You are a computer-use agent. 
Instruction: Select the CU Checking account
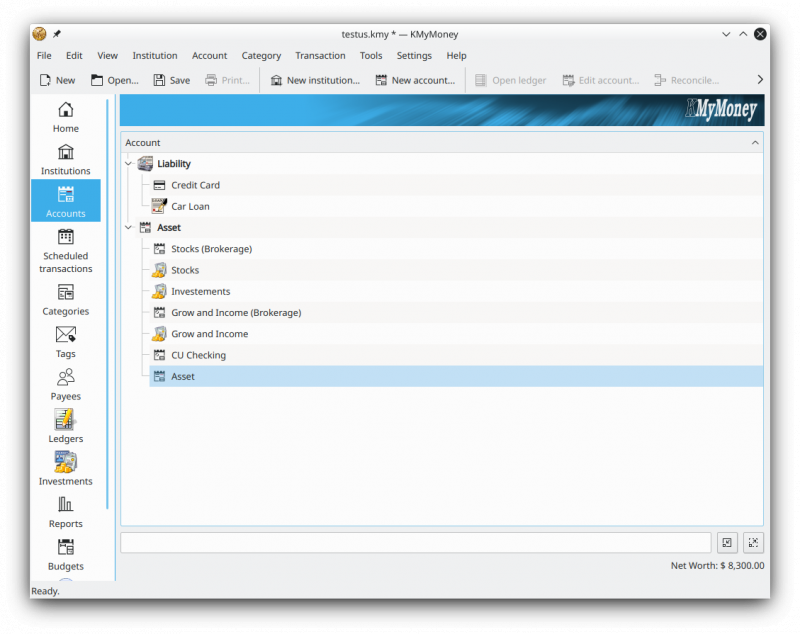point(456,356)
